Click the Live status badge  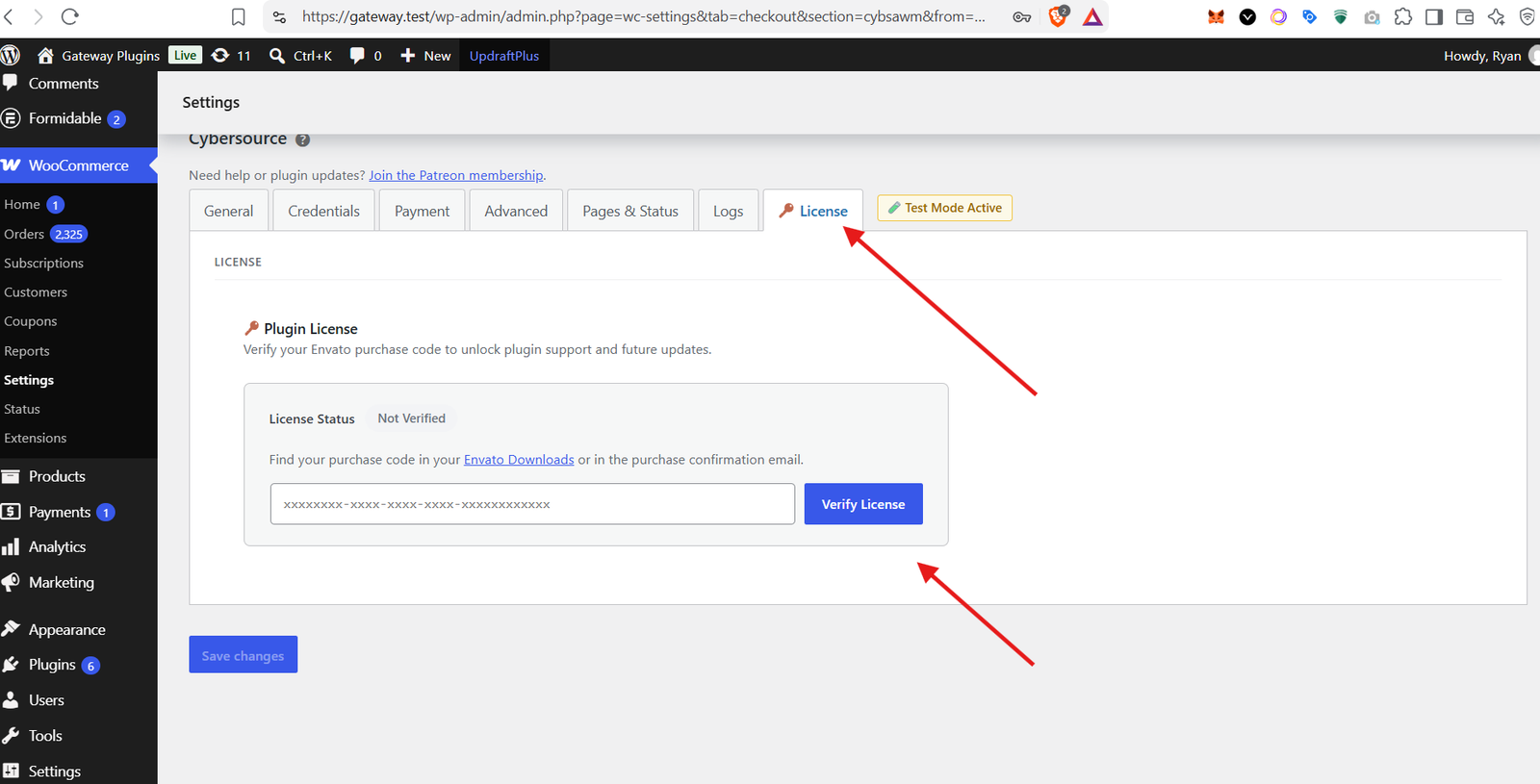(186, 55)
